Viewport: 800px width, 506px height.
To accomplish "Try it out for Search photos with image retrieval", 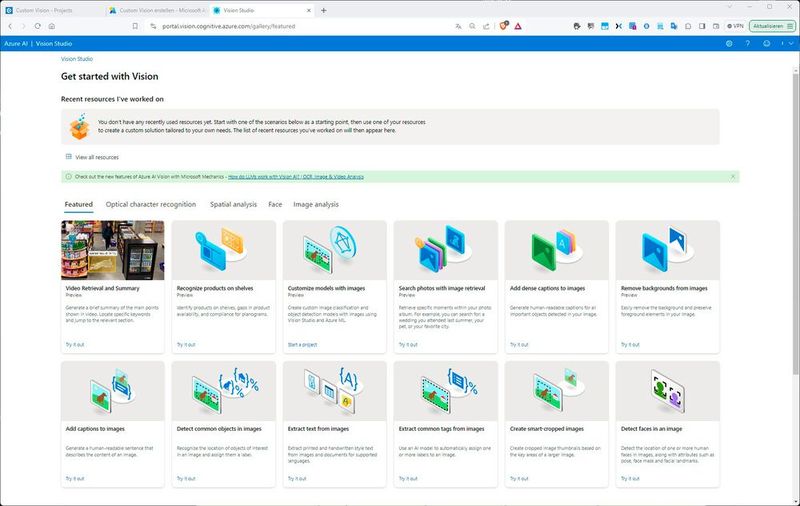I will click(408, 345).
